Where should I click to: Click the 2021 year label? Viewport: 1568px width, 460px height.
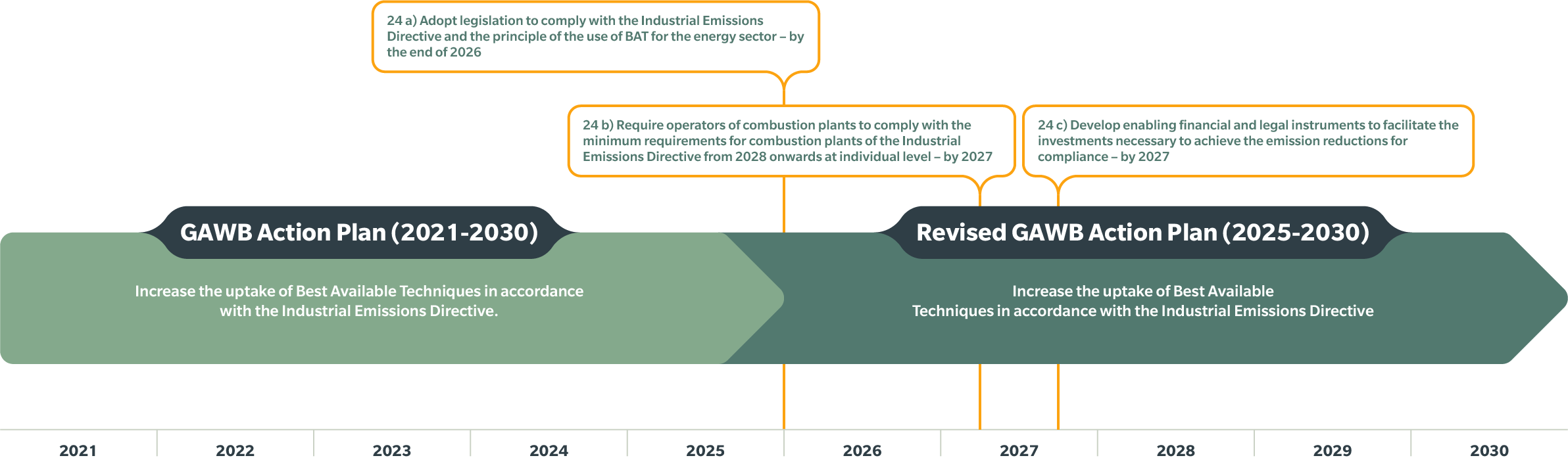[x=78, y=450]
